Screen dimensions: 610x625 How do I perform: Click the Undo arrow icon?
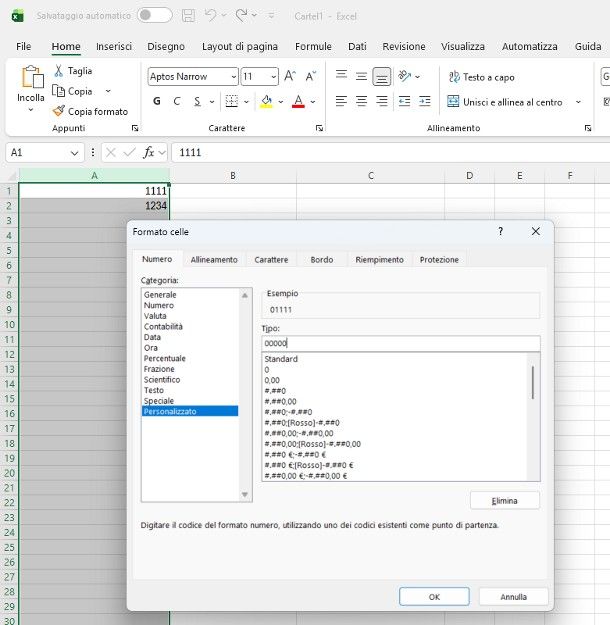[x=210, y=16]
